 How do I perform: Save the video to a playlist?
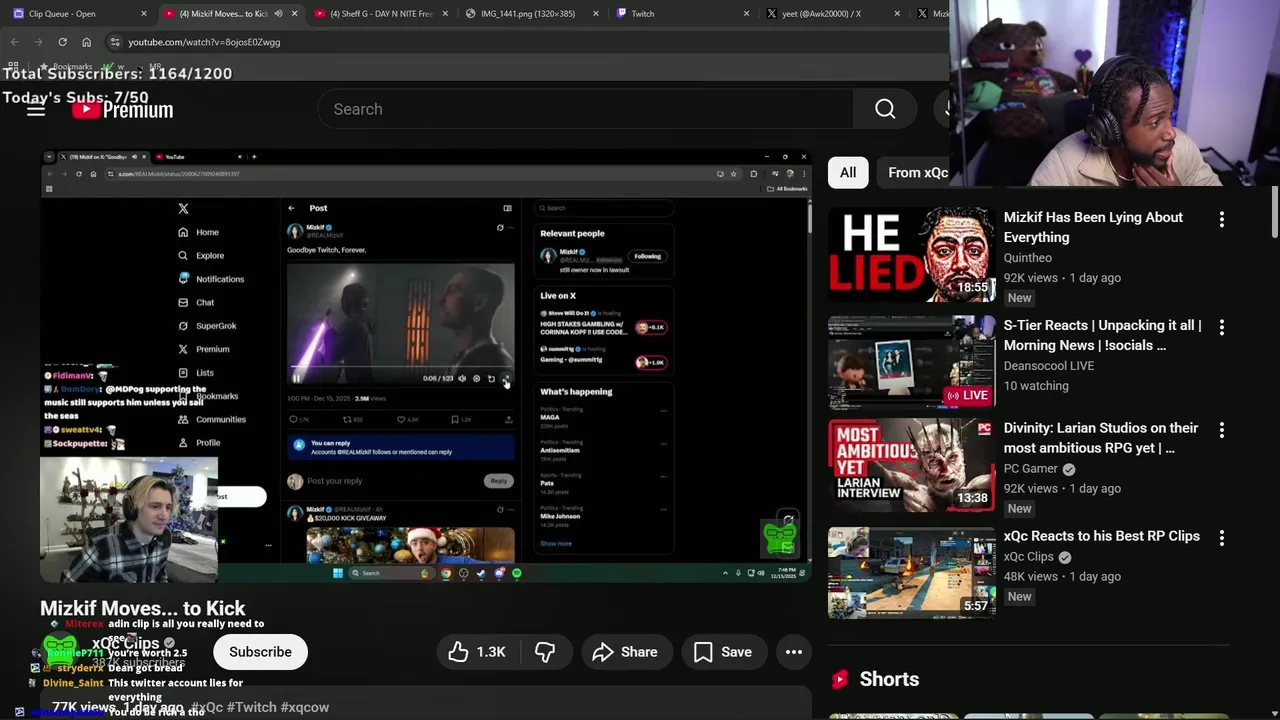723,652
